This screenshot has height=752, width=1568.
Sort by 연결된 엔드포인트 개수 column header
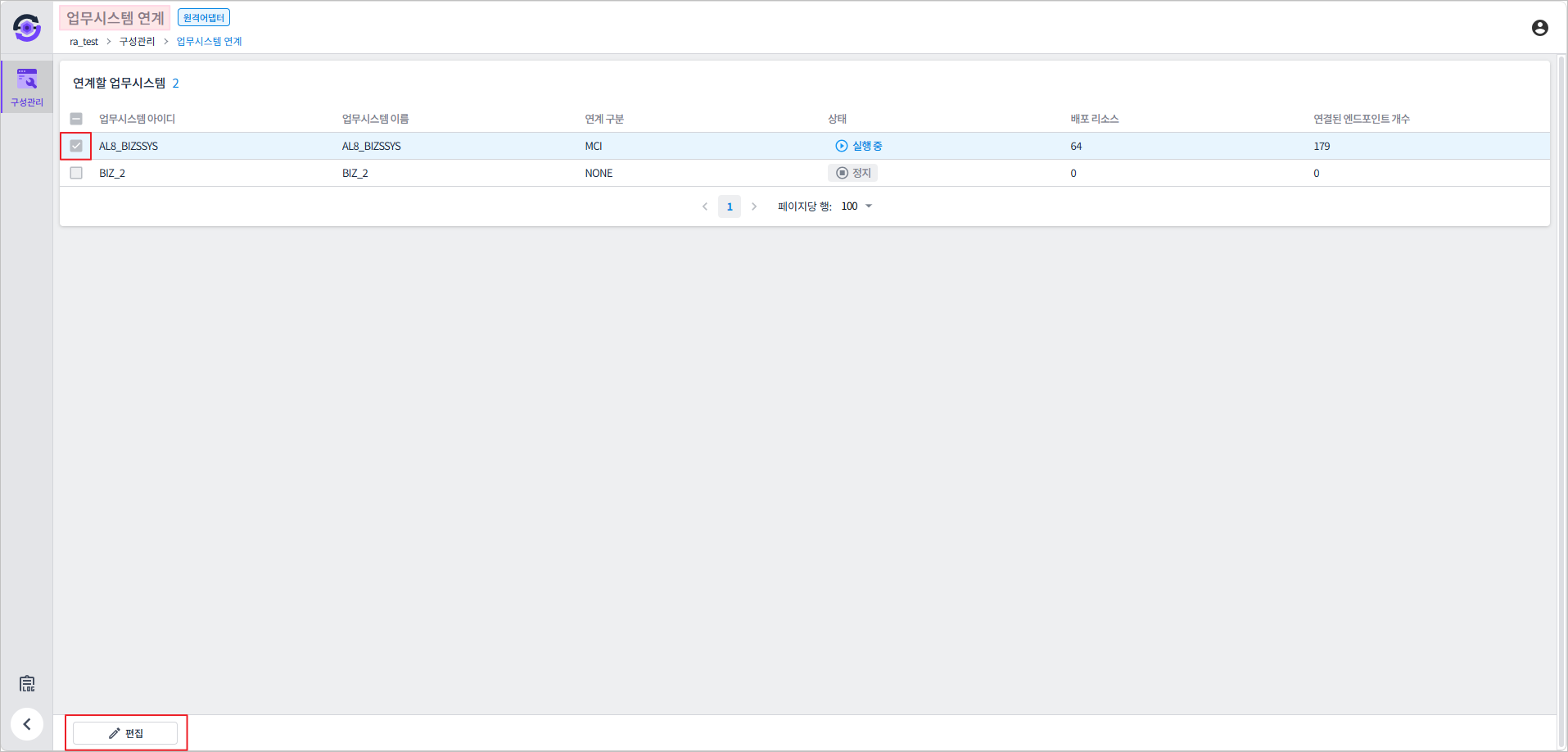[1362, 119]
